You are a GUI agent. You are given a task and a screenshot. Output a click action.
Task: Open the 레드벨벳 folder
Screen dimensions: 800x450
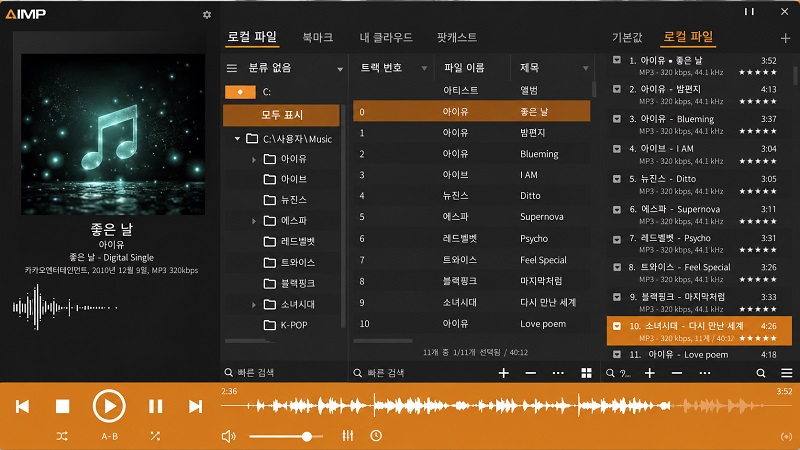pos(290,241)
